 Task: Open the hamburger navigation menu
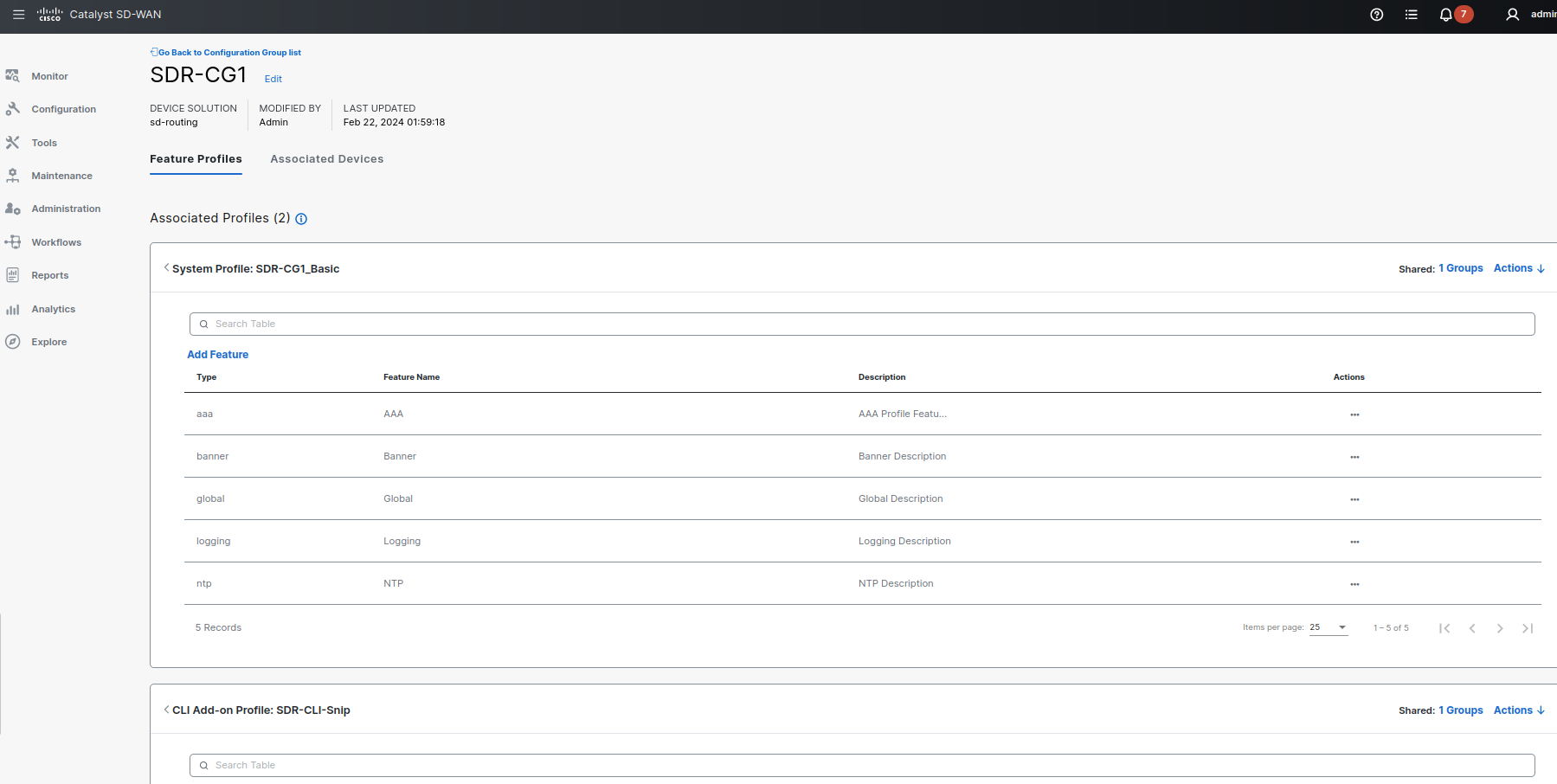18,15
